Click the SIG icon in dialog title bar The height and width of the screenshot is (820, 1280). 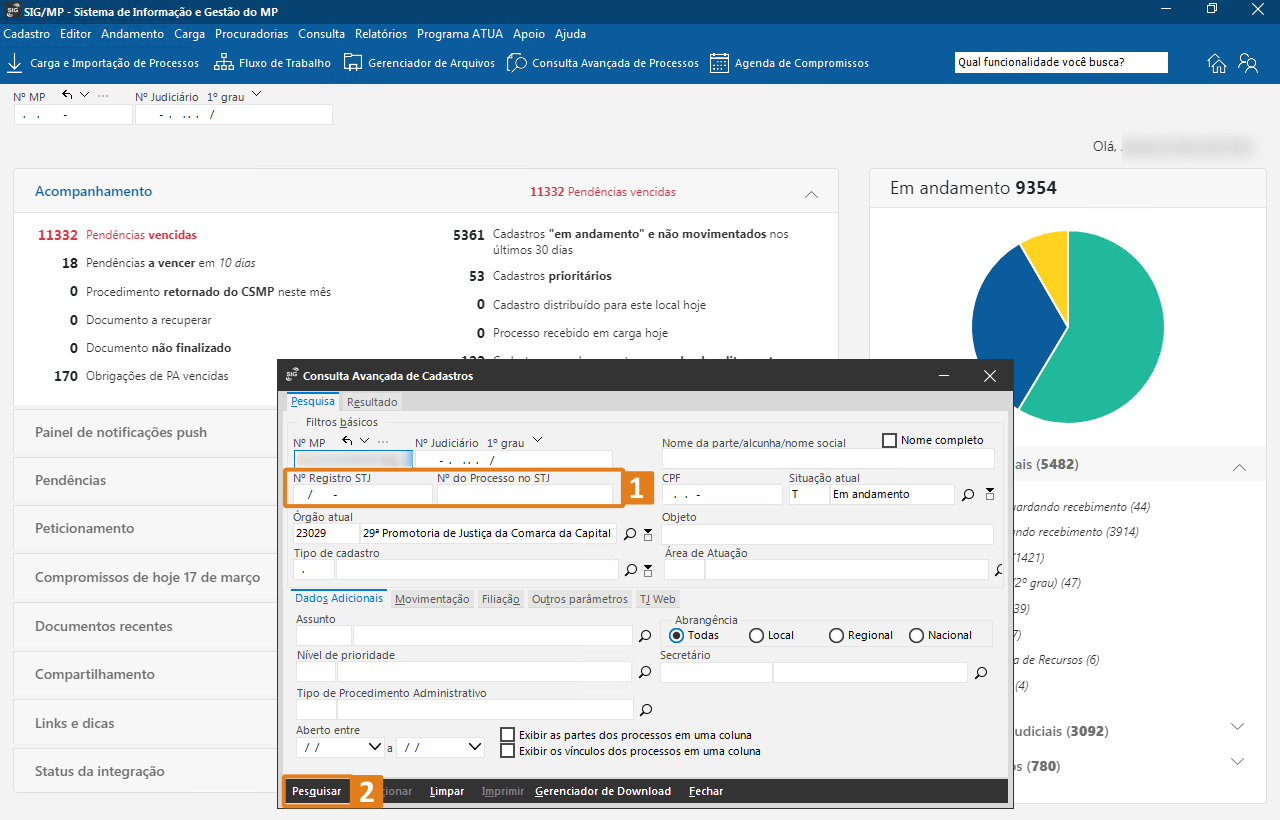292,375
